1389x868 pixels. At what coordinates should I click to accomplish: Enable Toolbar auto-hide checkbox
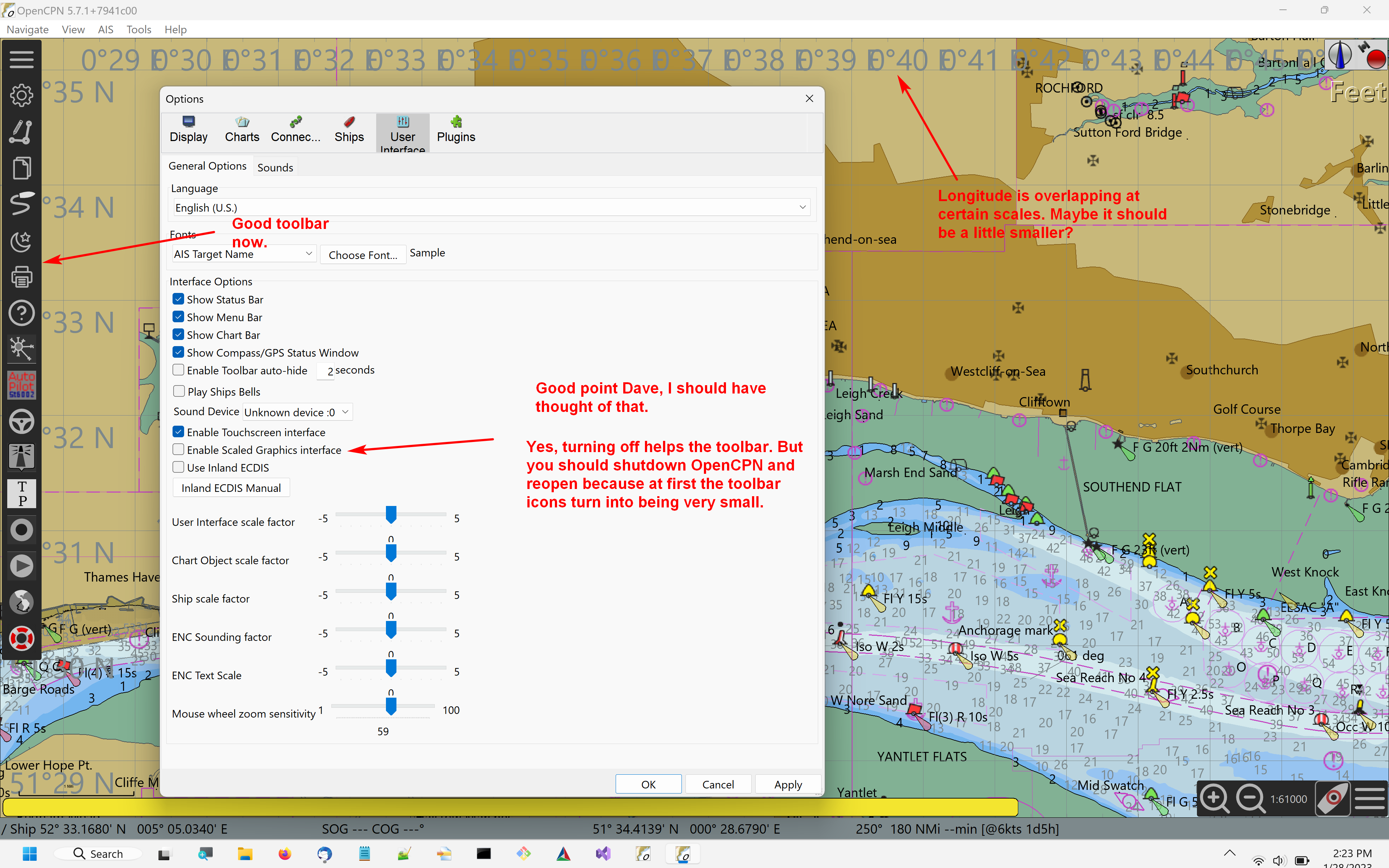click(178, 370)
